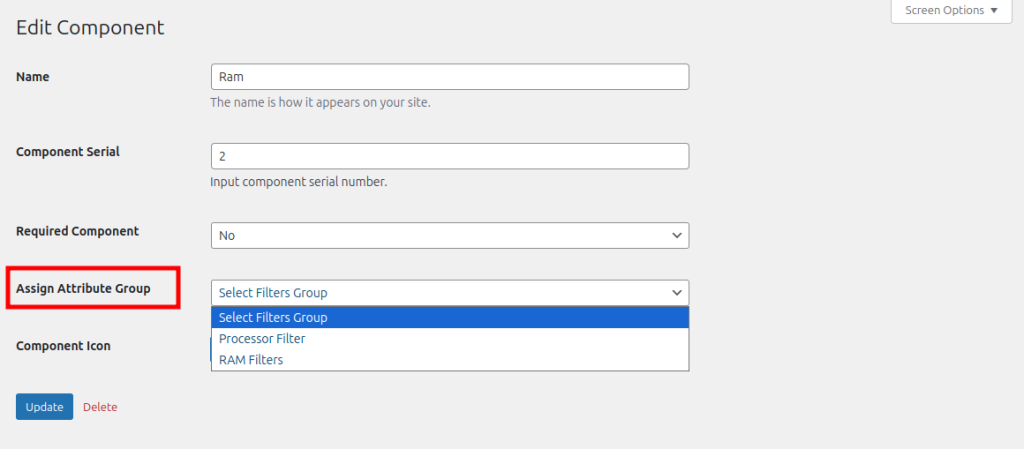Click the Name field label
This screenshot has height=449, width=1024.
click(x=33, y=77)
